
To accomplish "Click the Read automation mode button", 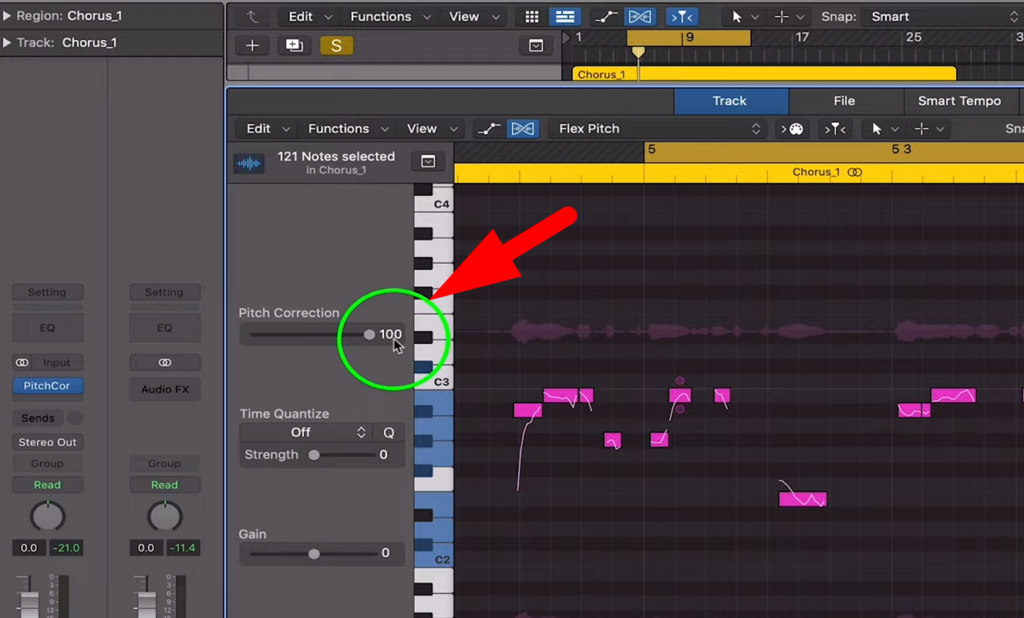I will tap(47, 484).
